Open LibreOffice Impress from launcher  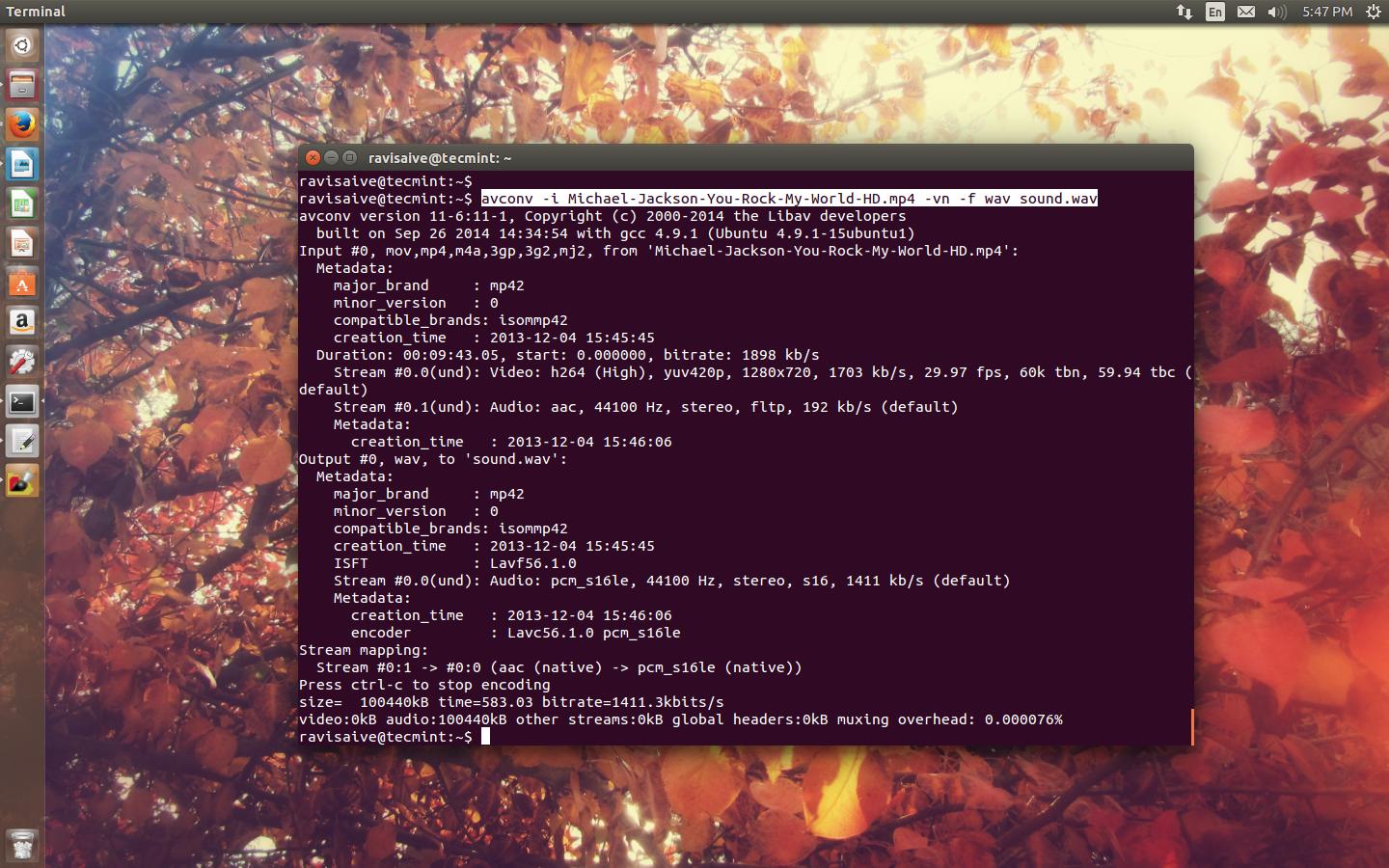click(x=22, y=243)
